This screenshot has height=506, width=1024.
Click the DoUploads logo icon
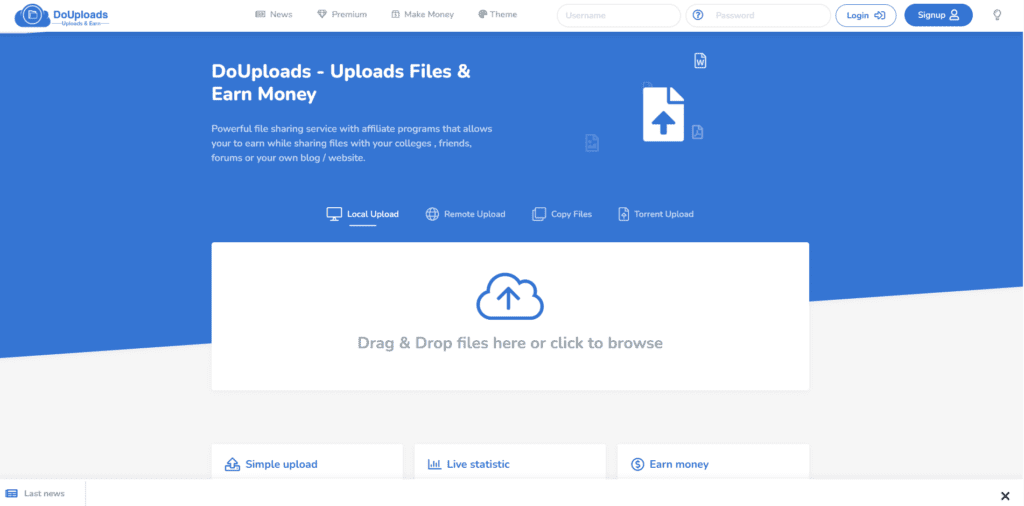point(33,15)
